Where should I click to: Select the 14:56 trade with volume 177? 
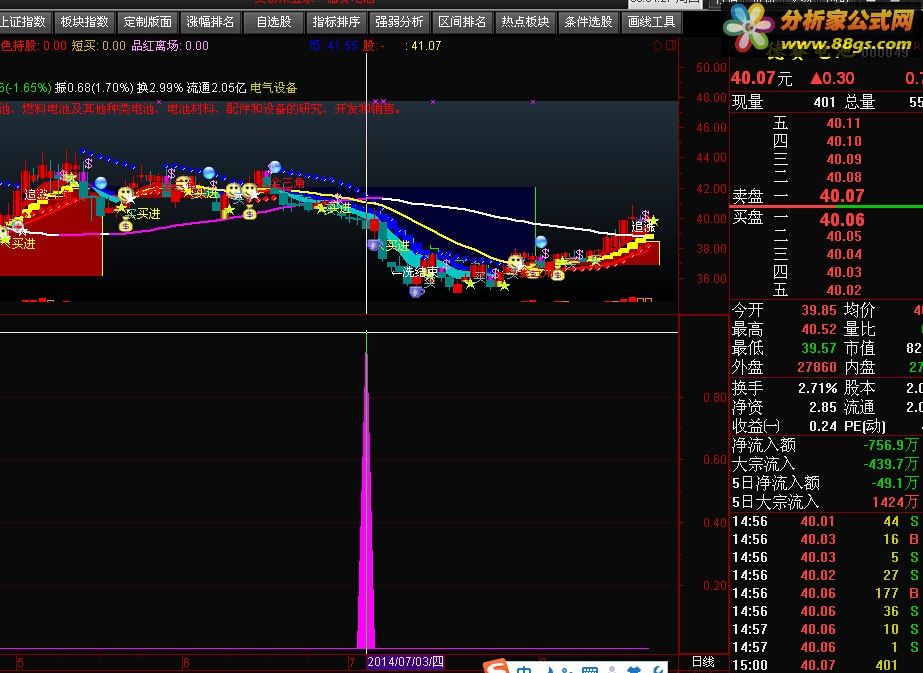825,593
